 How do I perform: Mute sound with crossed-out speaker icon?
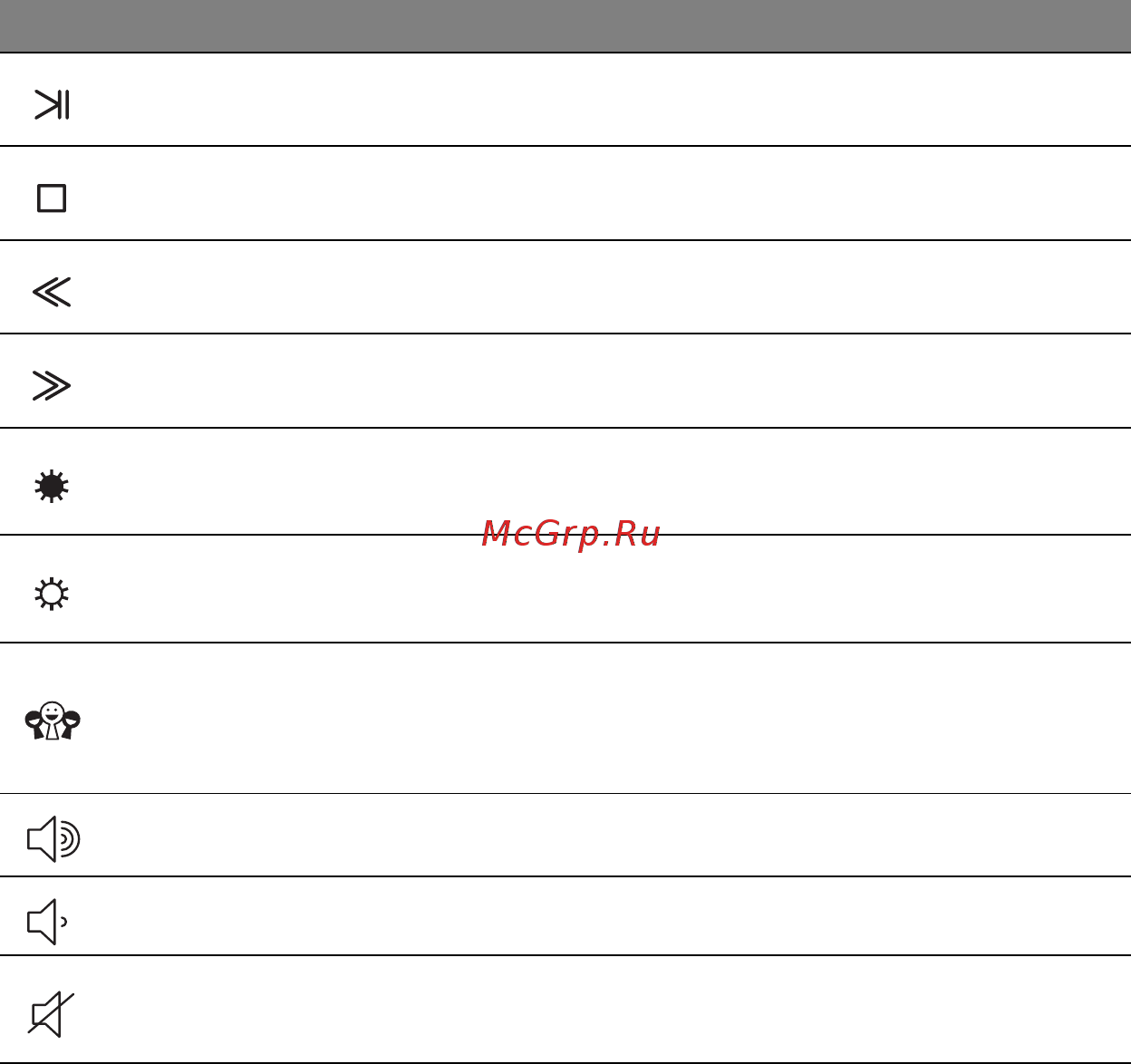click(51, 1014)
